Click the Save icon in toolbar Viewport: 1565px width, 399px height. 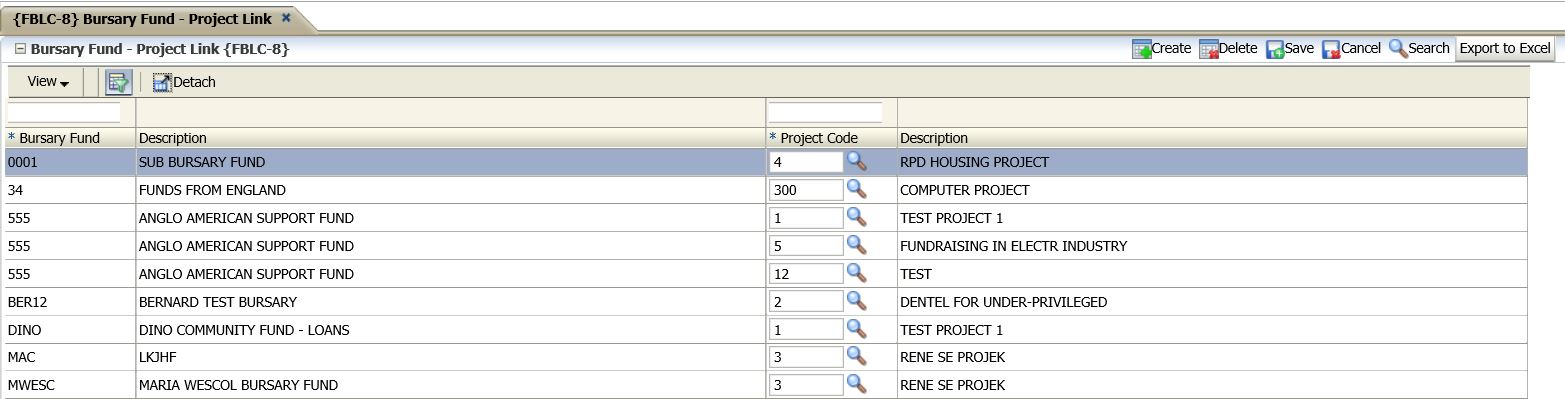click(1275, 49)
